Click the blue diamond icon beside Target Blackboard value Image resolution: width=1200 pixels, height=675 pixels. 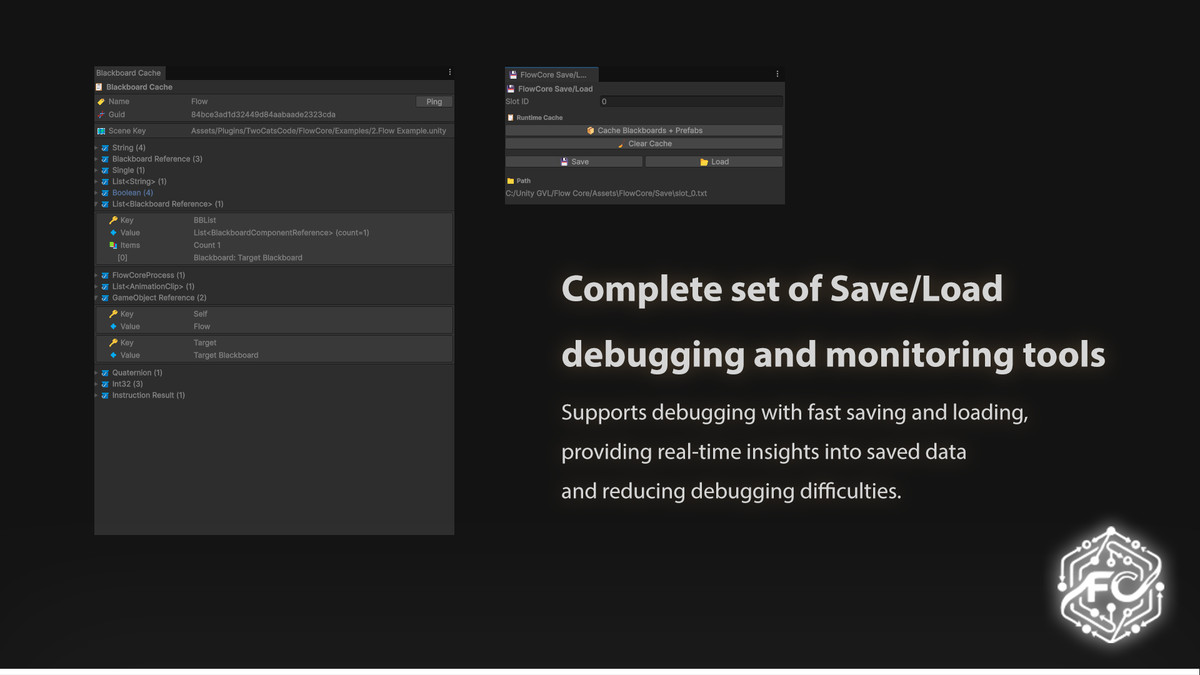point(113,355)
